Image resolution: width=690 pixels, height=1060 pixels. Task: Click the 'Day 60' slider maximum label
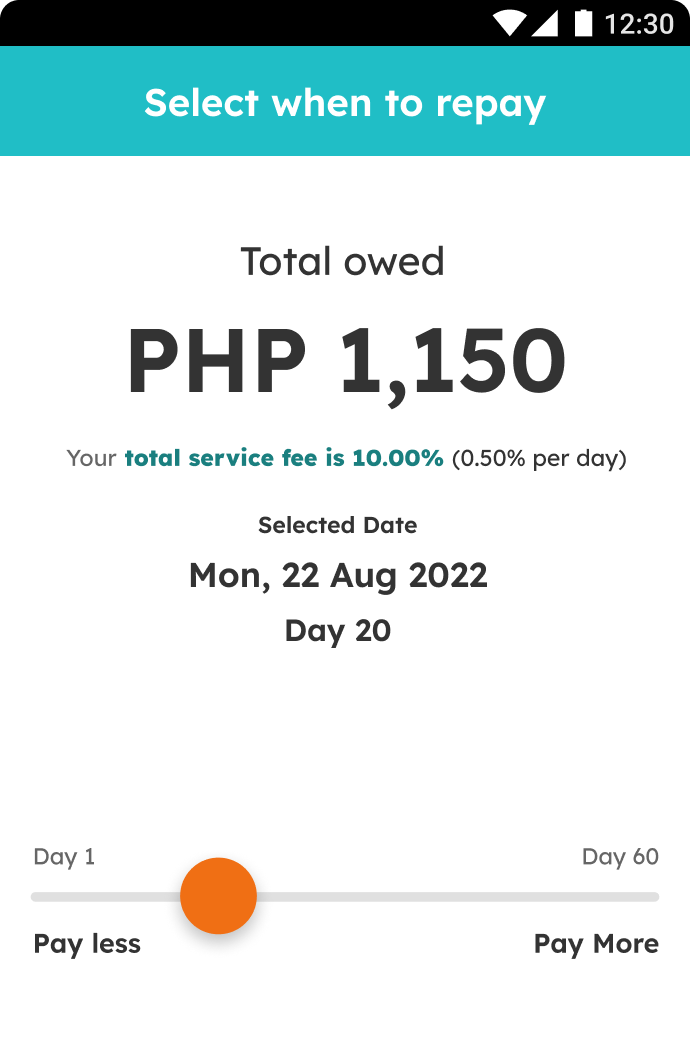(620, 857)
